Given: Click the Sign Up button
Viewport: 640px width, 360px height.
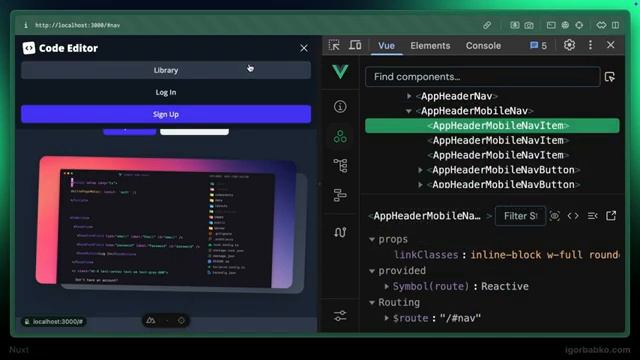Looking at the screenshot, I should click(x=166, y=114).
